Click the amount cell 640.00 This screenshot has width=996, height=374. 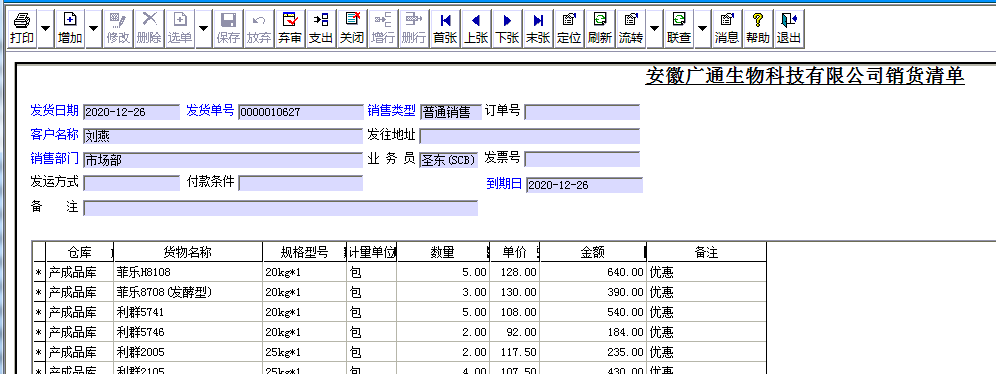[x=593, y=272]
